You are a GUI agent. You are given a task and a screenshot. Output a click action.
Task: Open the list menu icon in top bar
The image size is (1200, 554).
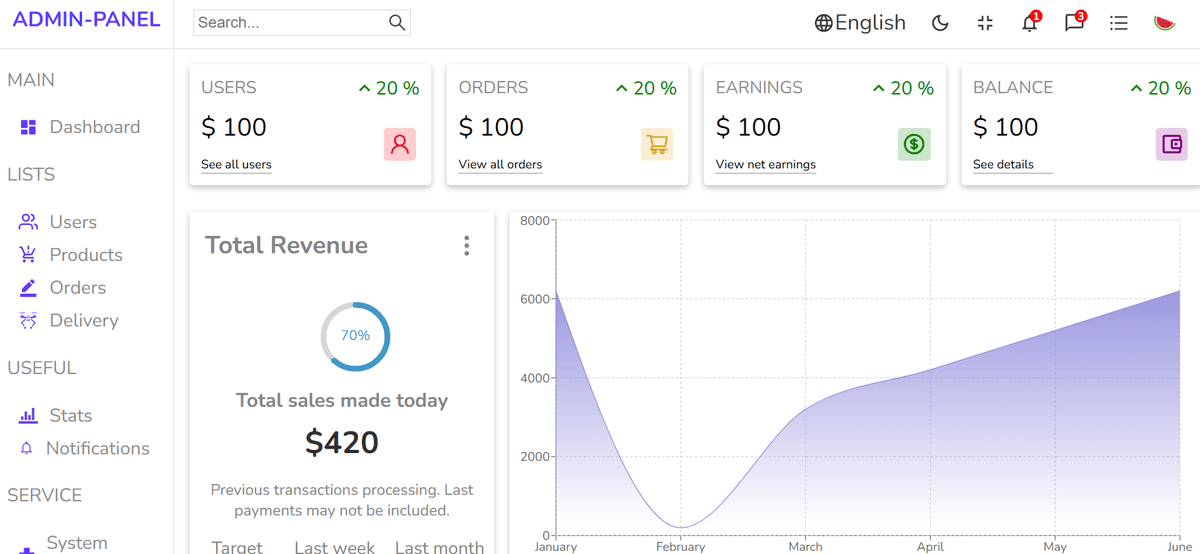(1119, 23)
